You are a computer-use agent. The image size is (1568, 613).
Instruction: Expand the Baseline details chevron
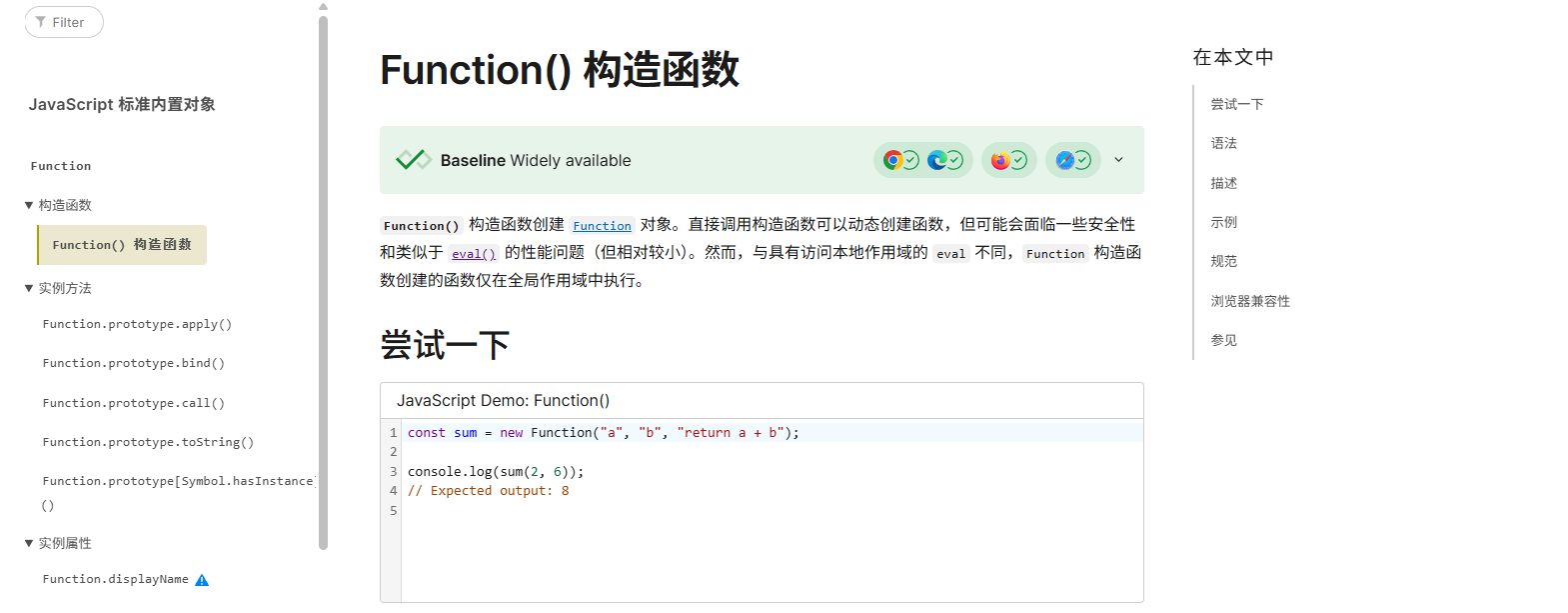click(1118, 160)
